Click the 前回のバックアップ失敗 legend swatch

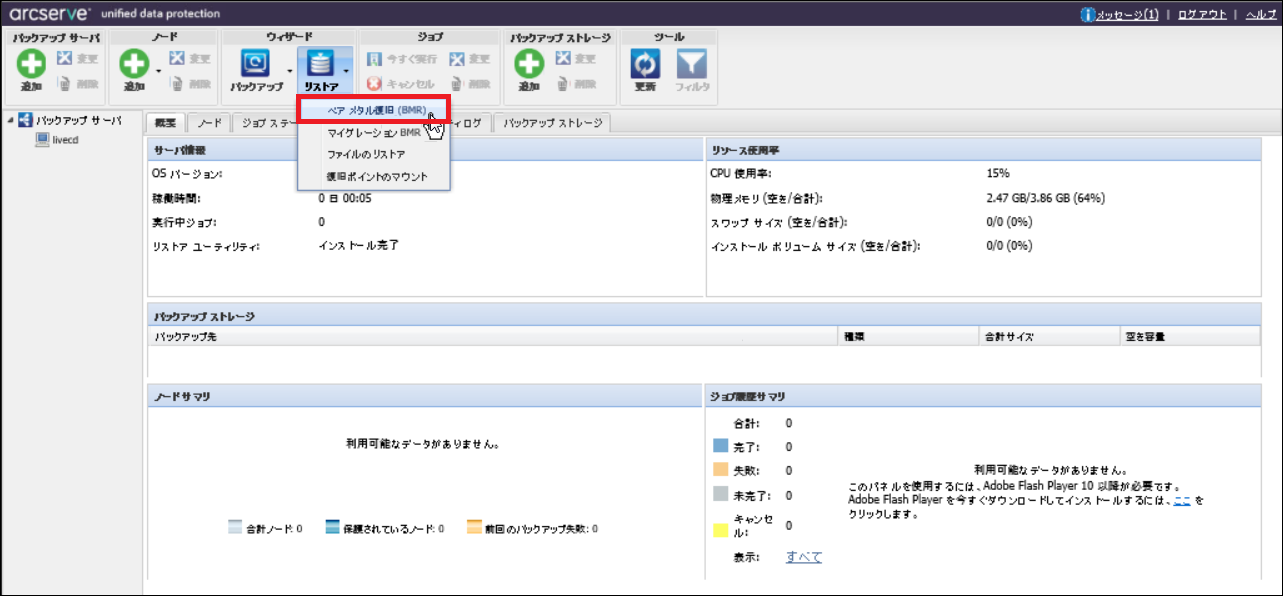click(x=475, y=527)
